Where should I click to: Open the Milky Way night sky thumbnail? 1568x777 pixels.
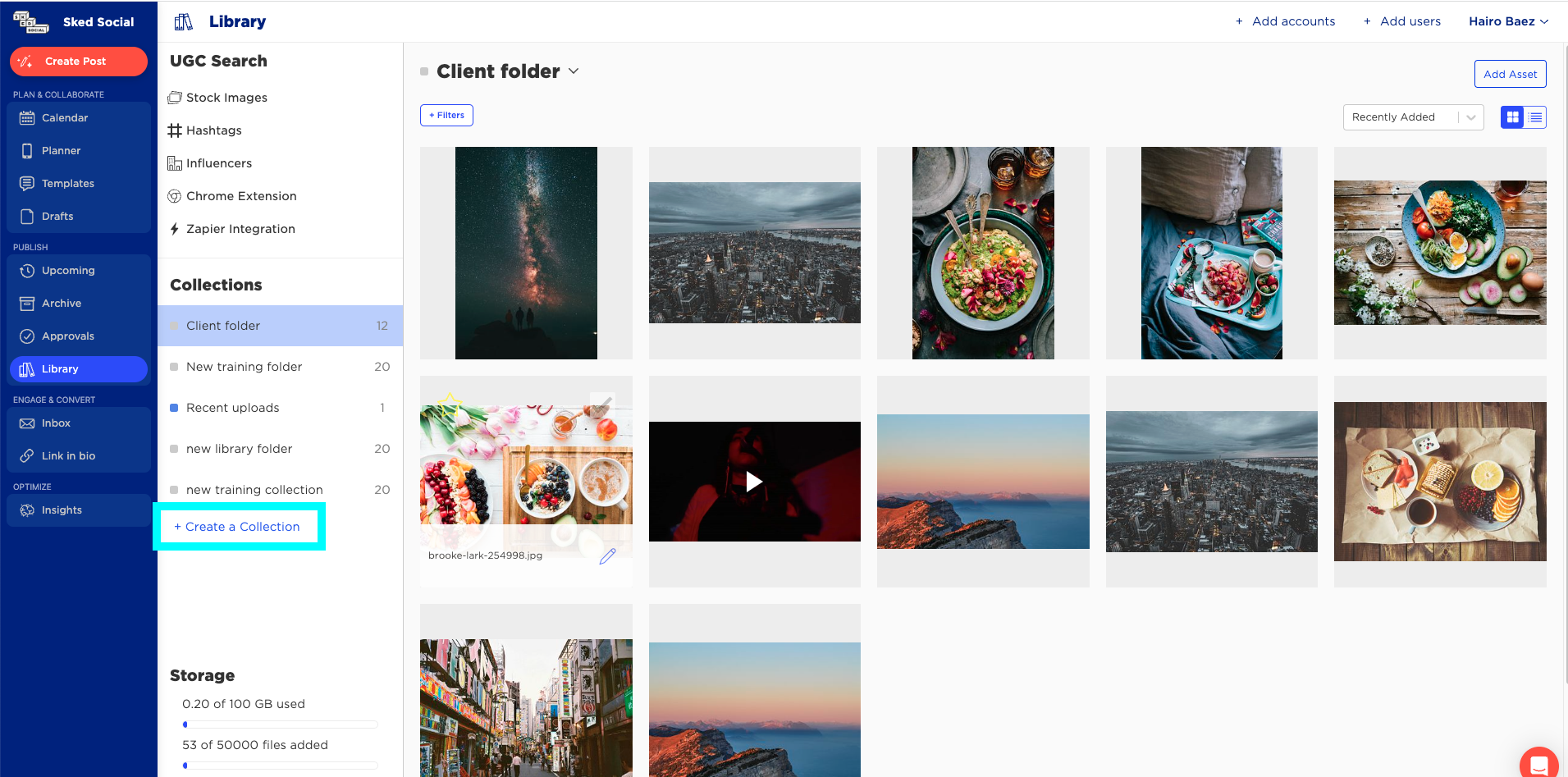click(x=526, y=253)
